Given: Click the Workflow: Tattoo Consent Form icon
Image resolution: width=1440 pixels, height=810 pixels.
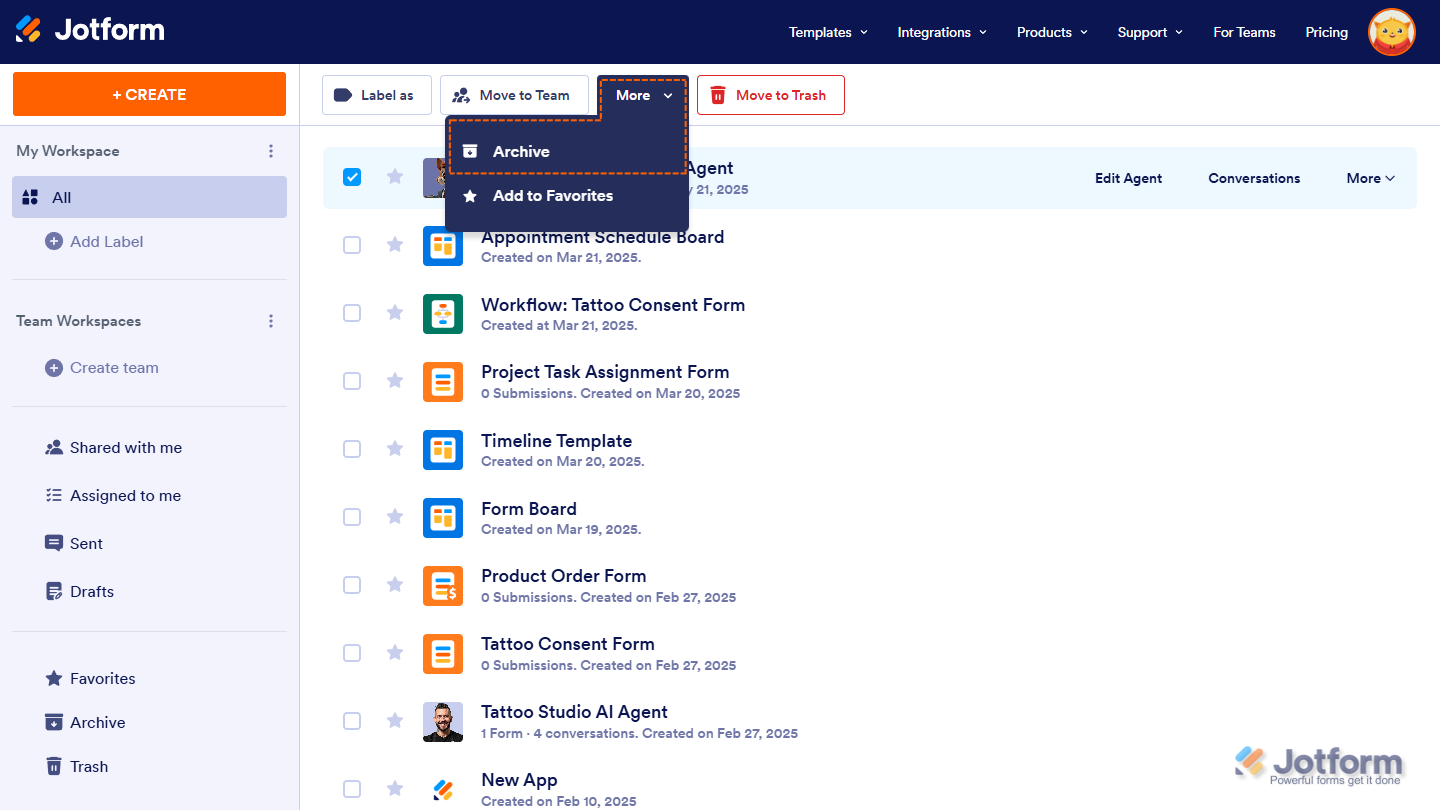Looking at the screenshot, I should pos(443,313).
